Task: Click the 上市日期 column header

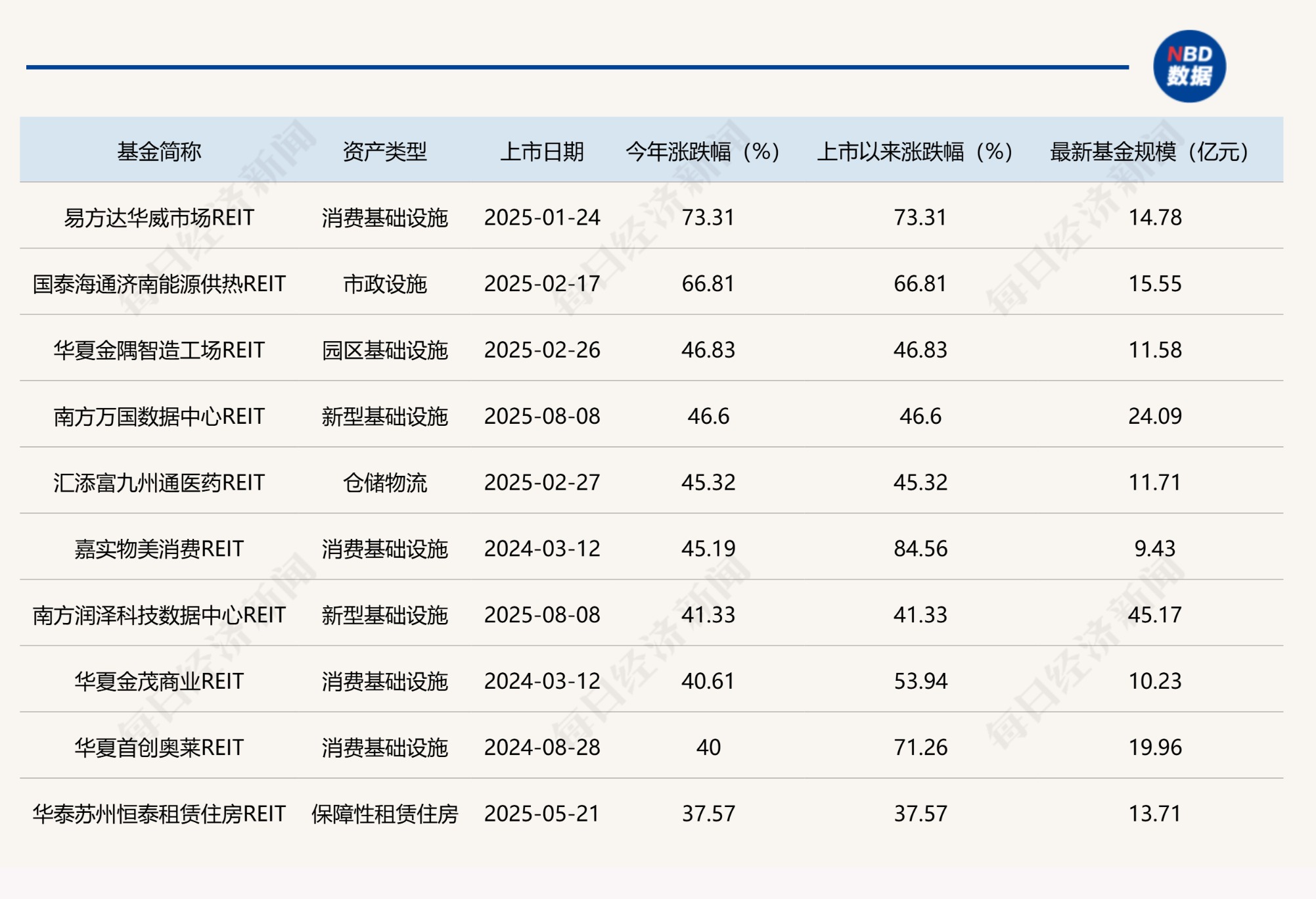Action: 542,152
